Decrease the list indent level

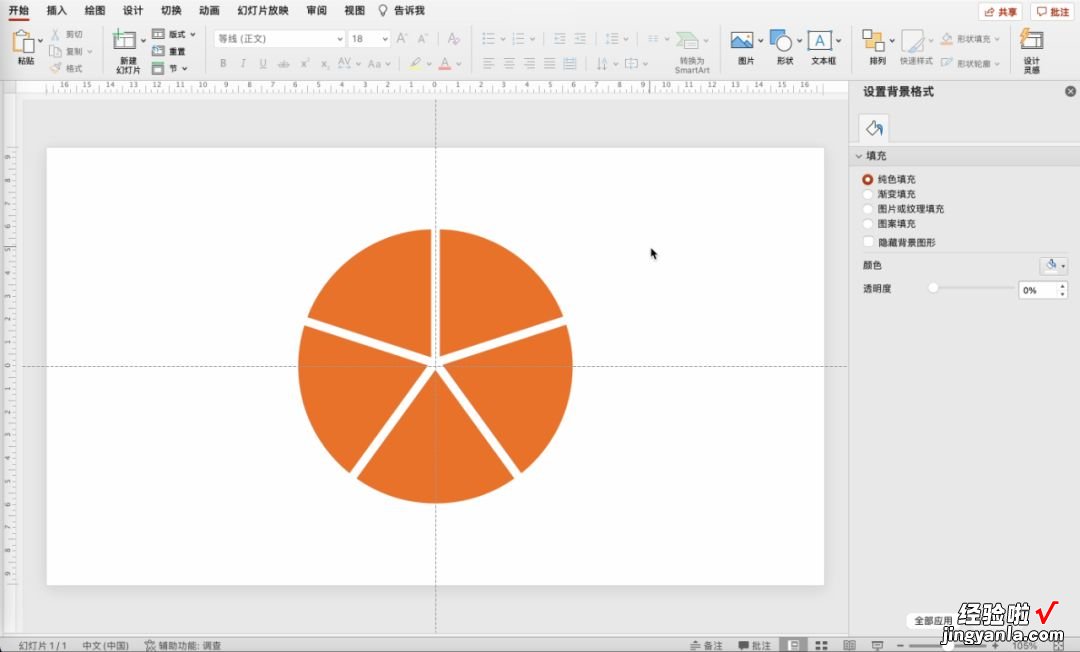pyautogui.click(x=560, y=39)
